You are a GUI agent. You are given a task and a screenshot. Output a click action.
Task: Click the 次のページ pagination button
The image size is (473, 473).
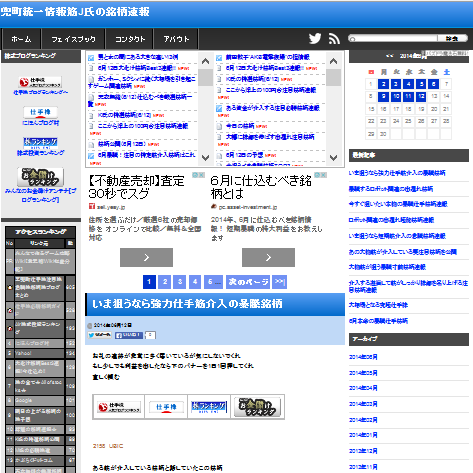248,282
